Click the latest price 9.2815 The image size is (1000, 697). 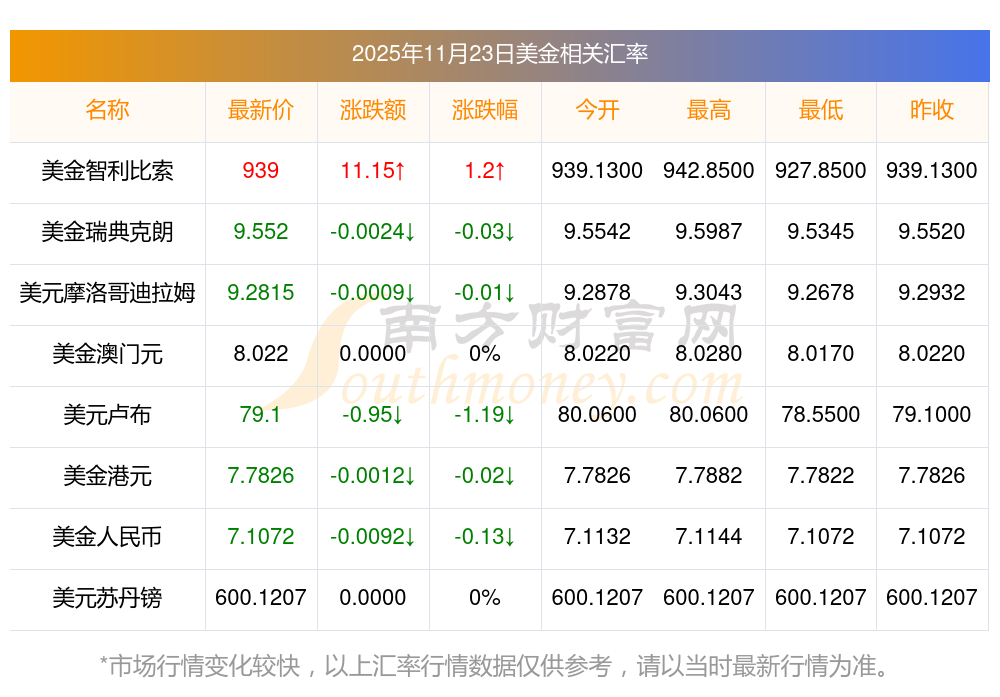coord(261,293)
